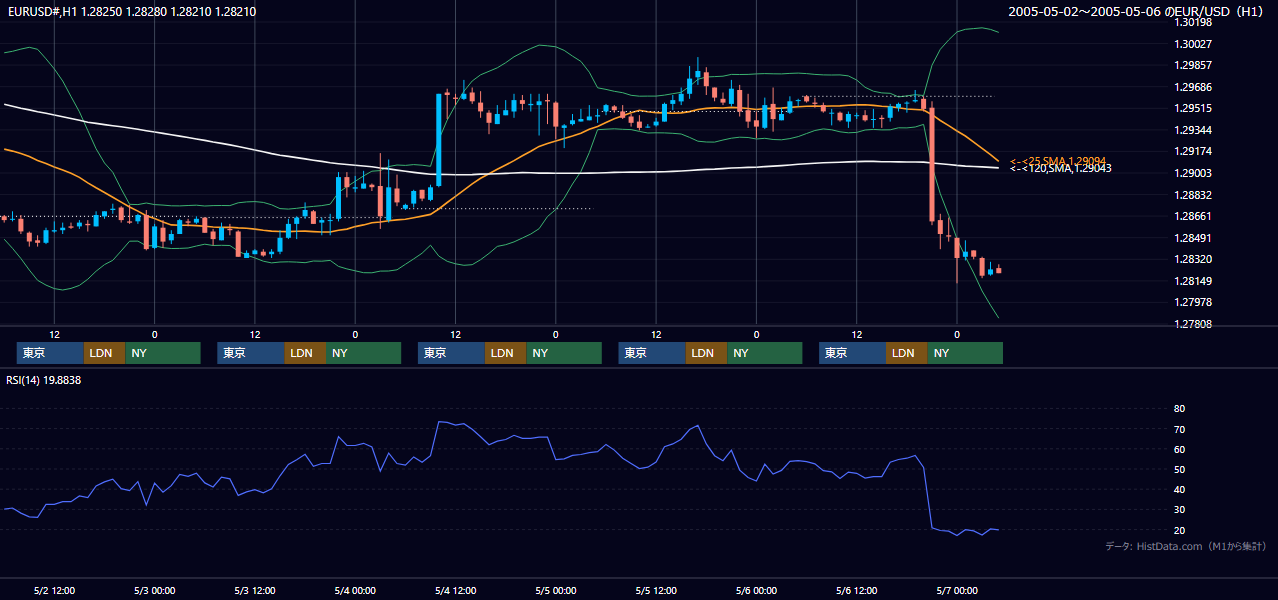Select the 2005-05-02～2005-05-06 EUR/USD (H1) heading
1278x600 pixels.
click(x=1137, y=11)
